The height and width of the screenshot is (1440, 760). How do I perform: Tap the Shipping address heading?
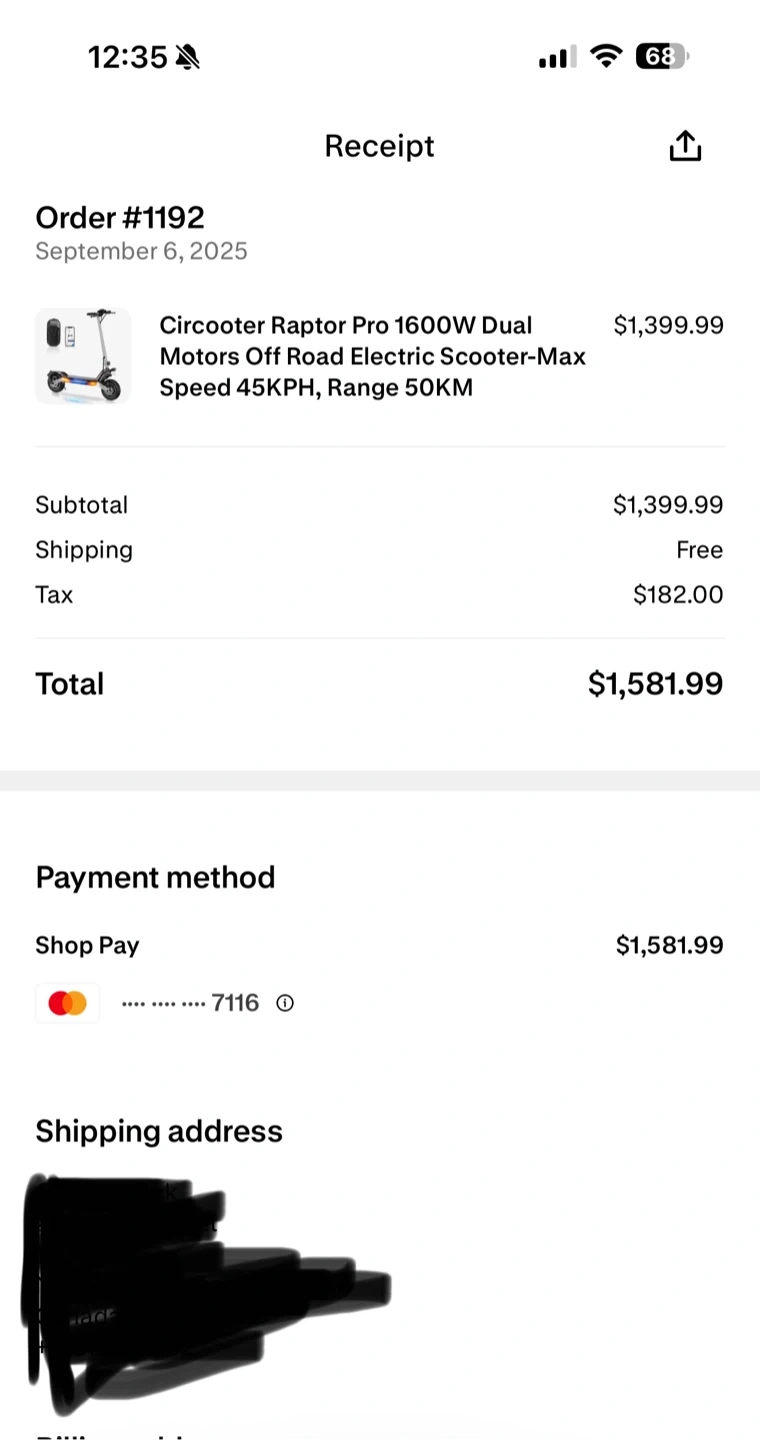[159, 1131]
